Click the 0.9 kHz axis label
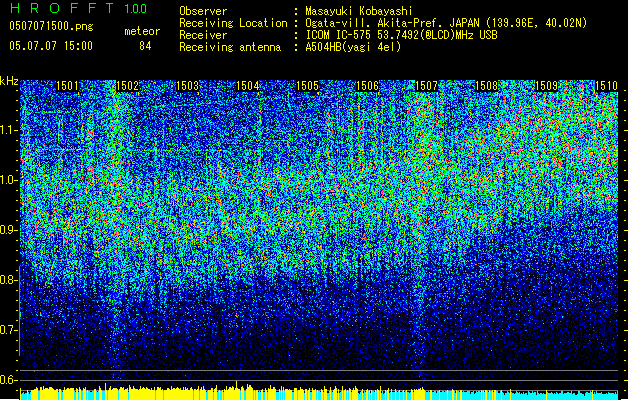The height and width of the screenshot is (400, 629). tap(9, 230)
